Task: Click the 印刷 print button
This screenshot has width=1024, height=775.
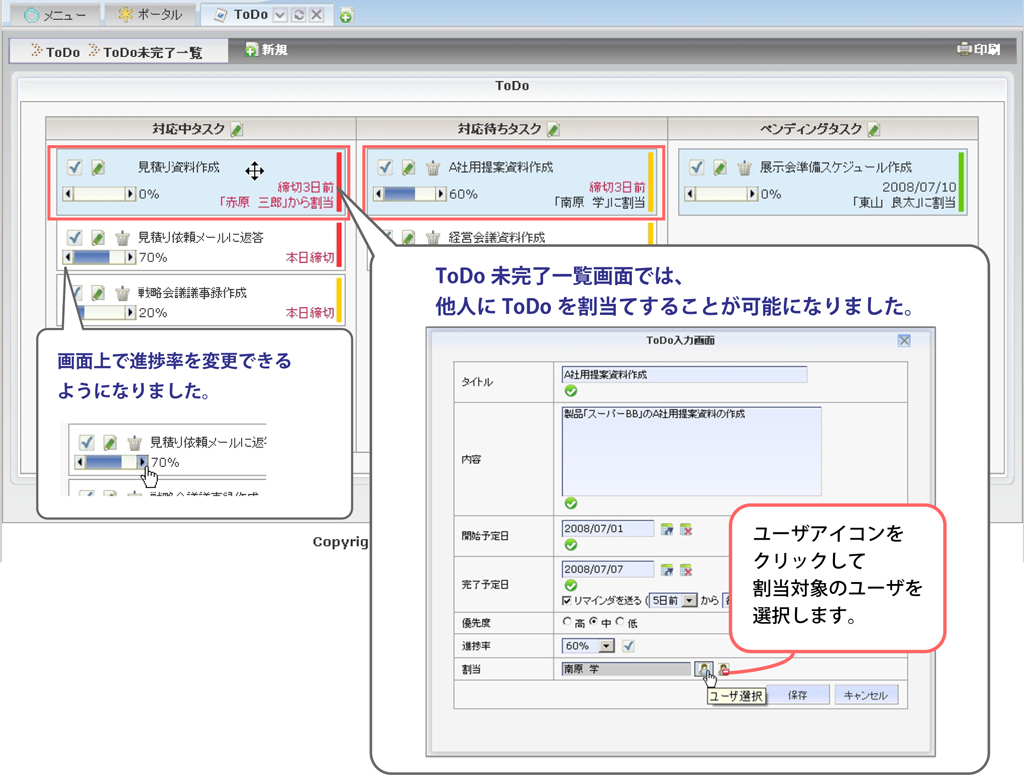Action: (979, 49)
